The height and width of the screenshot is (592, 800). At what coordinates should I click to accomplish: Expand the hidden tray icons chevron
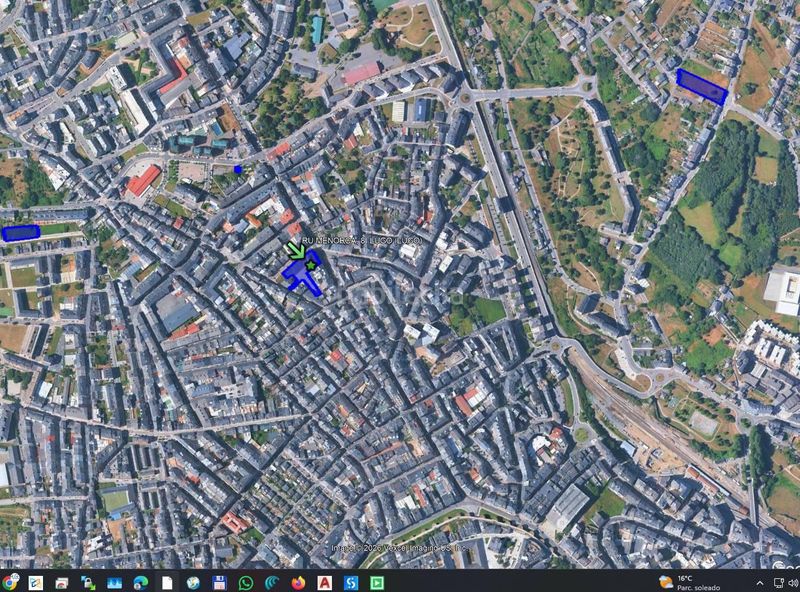tap(760, 583)
